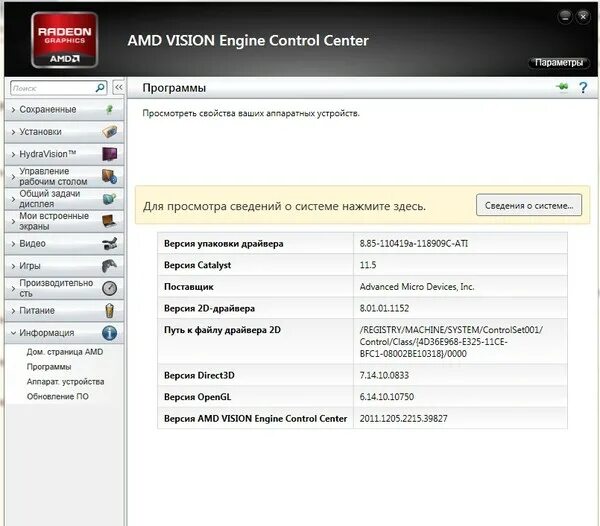Select value 2011.1205.2215.39827

coord(403,419)
